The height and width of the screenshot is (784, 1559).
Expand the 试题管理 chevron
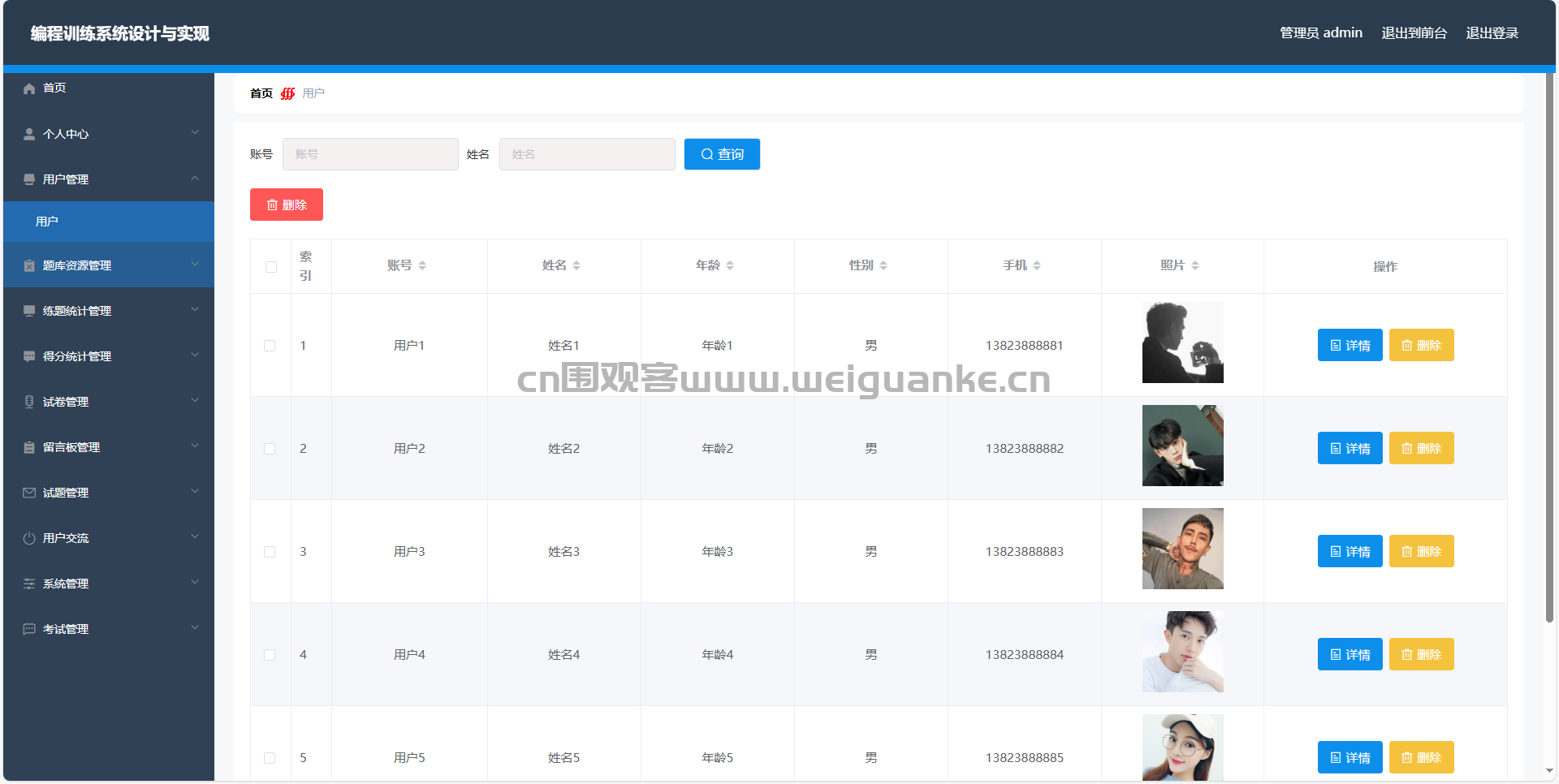point(195,491)
